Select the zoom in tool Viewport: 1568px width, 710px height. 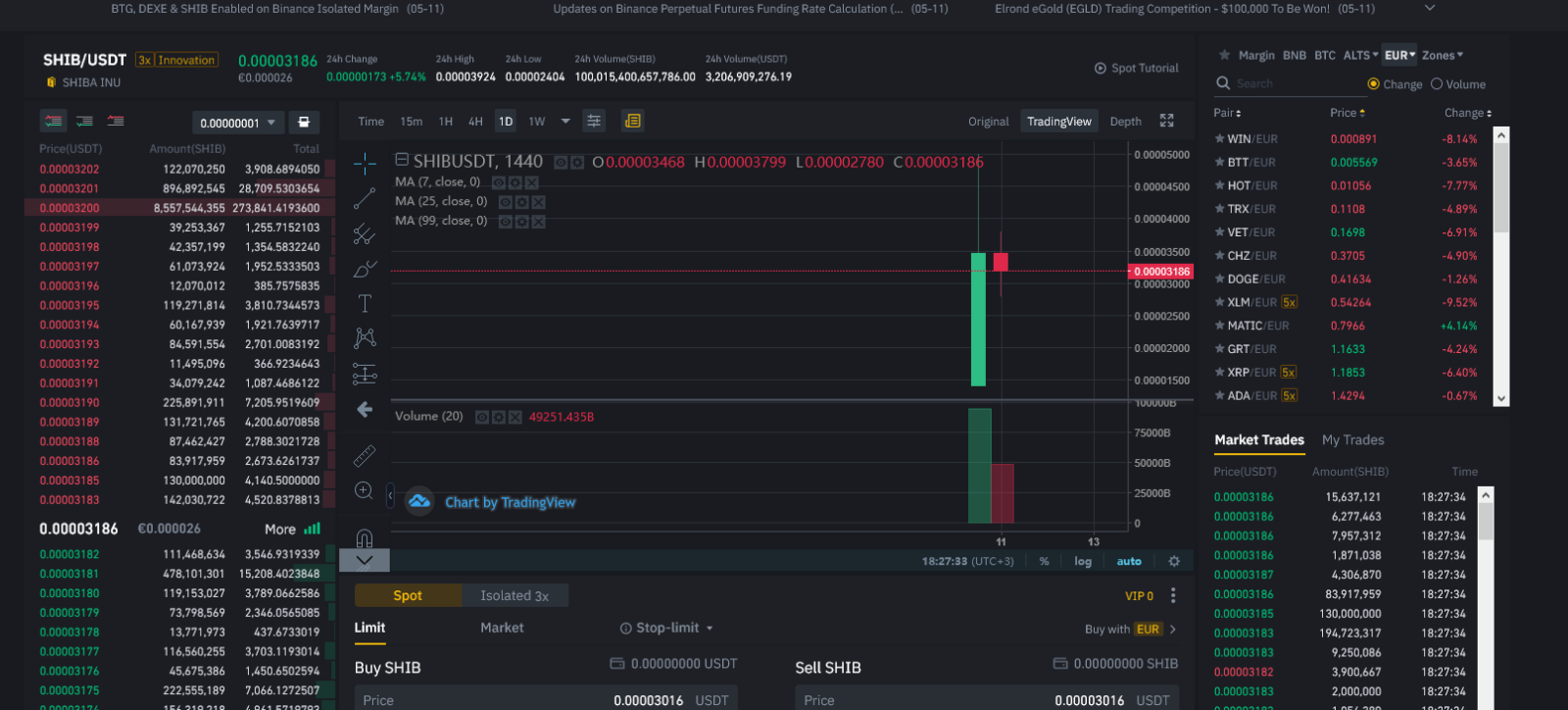(x=364, y=490)
